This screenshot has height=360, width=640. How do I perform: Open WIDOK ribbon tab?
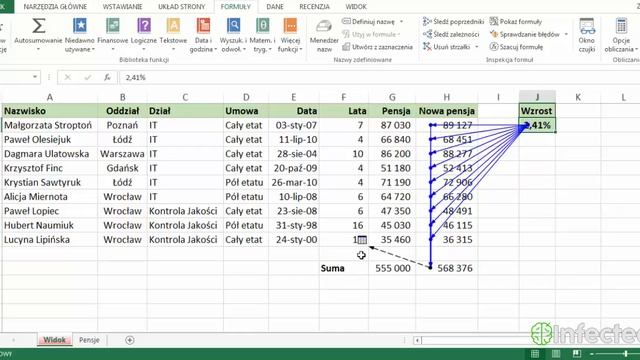click(356, 7)
